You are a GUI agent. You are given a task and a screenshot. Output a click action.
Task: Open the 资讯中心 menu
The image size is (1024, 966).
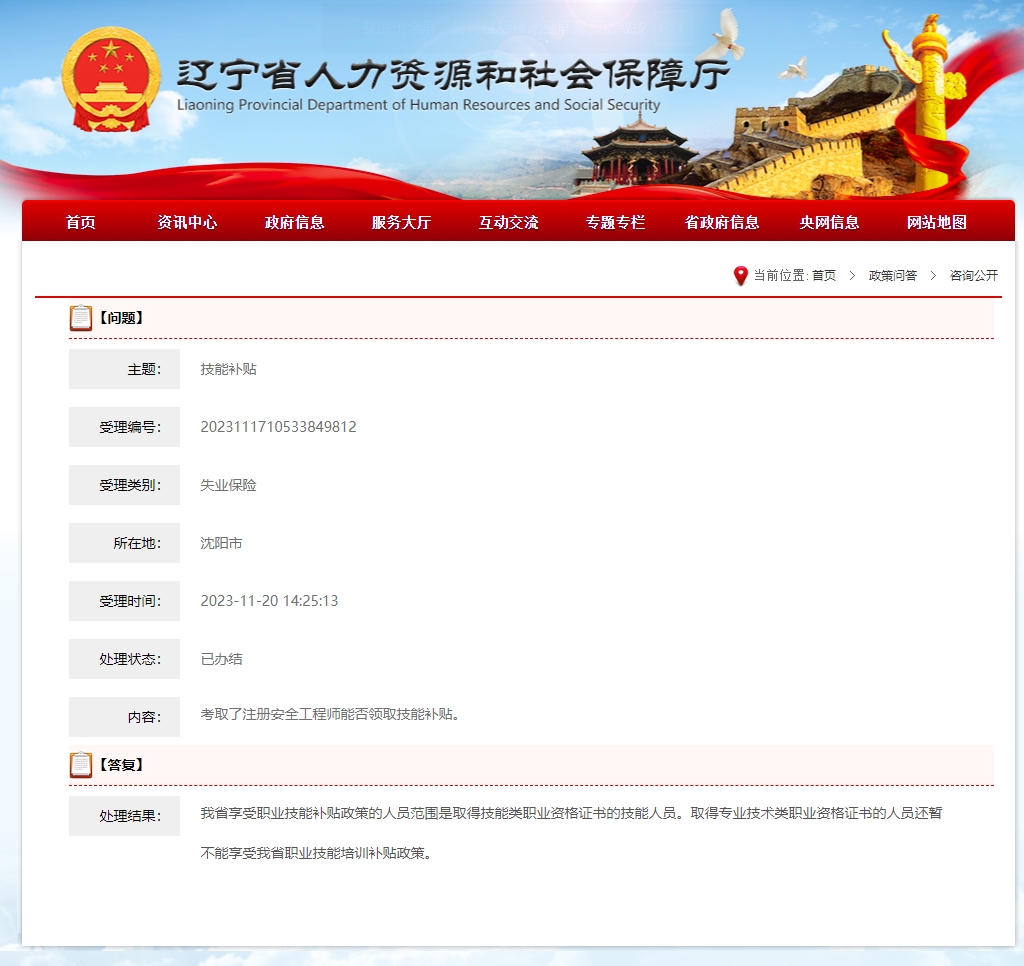tap(187, 222)
